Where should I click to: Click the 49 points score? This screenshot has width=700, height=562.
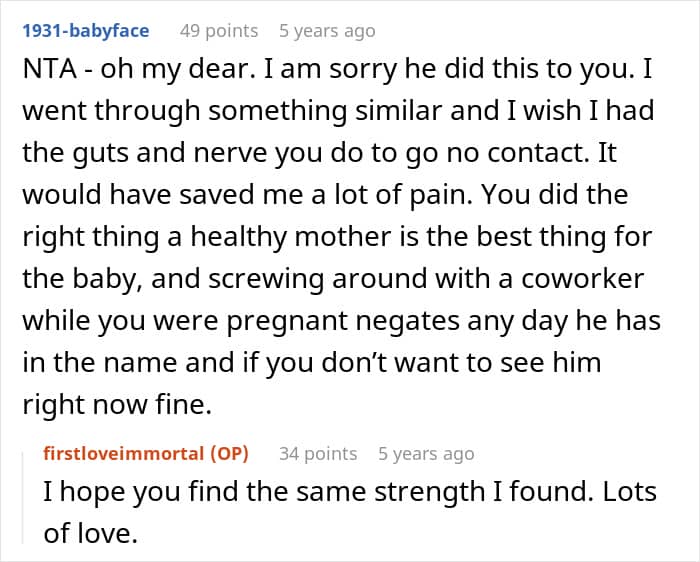tap(218, 31)
